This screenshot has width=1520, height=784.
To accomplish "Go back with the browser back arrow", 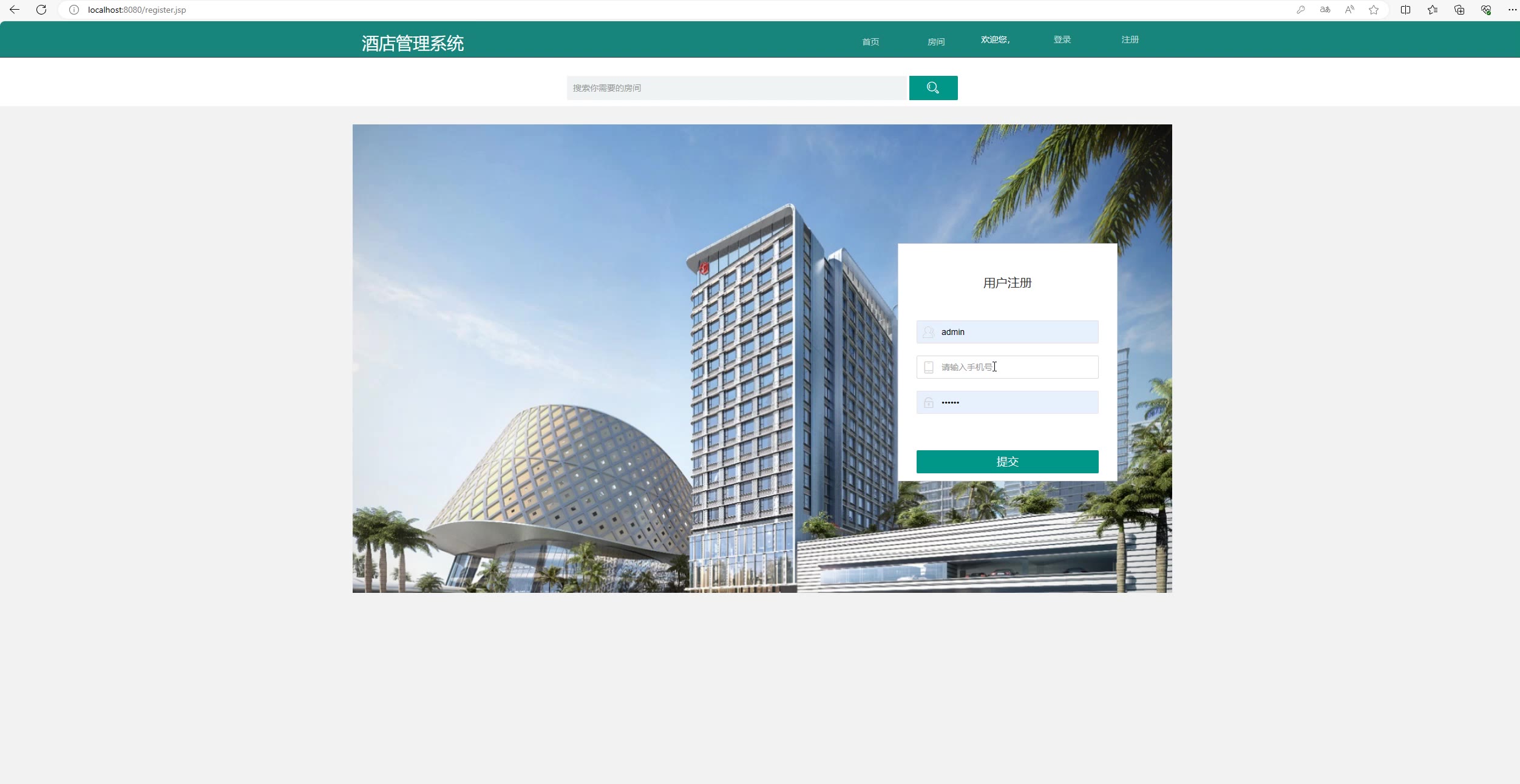I will tap(15, 10).
